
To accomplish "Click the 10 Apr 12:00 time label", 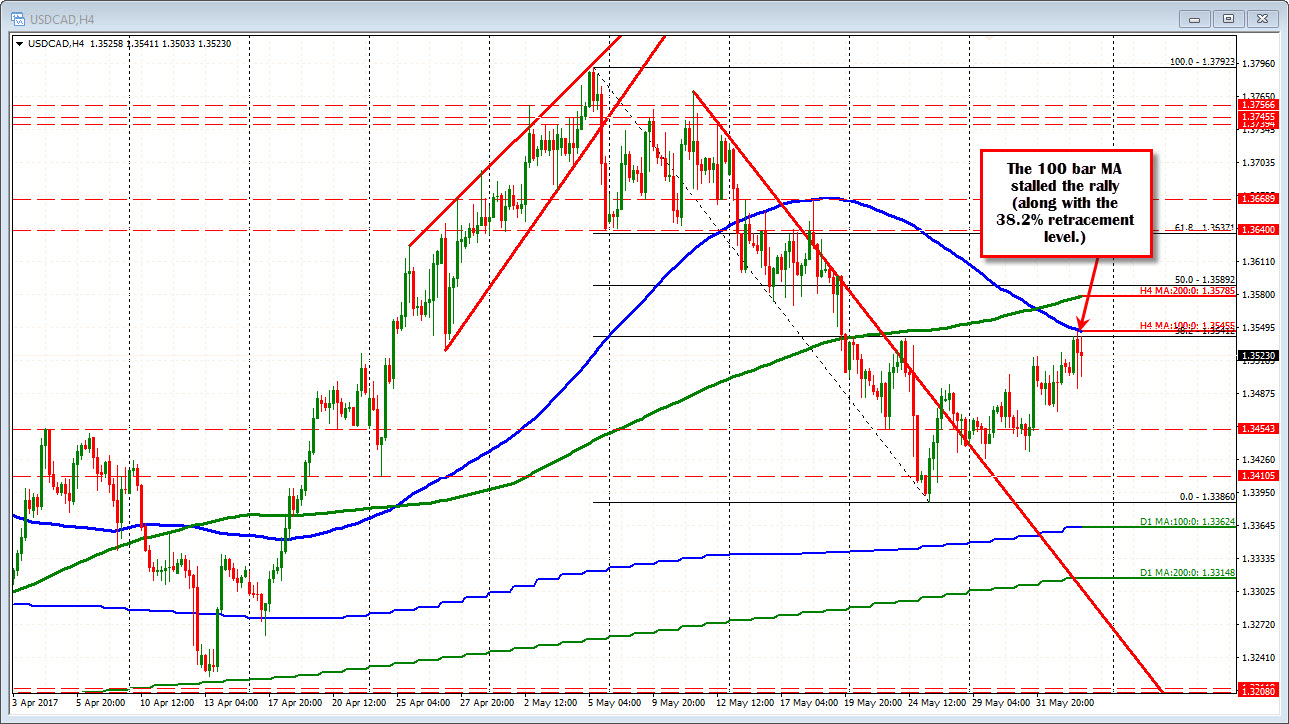I will (x=169, y=704).
